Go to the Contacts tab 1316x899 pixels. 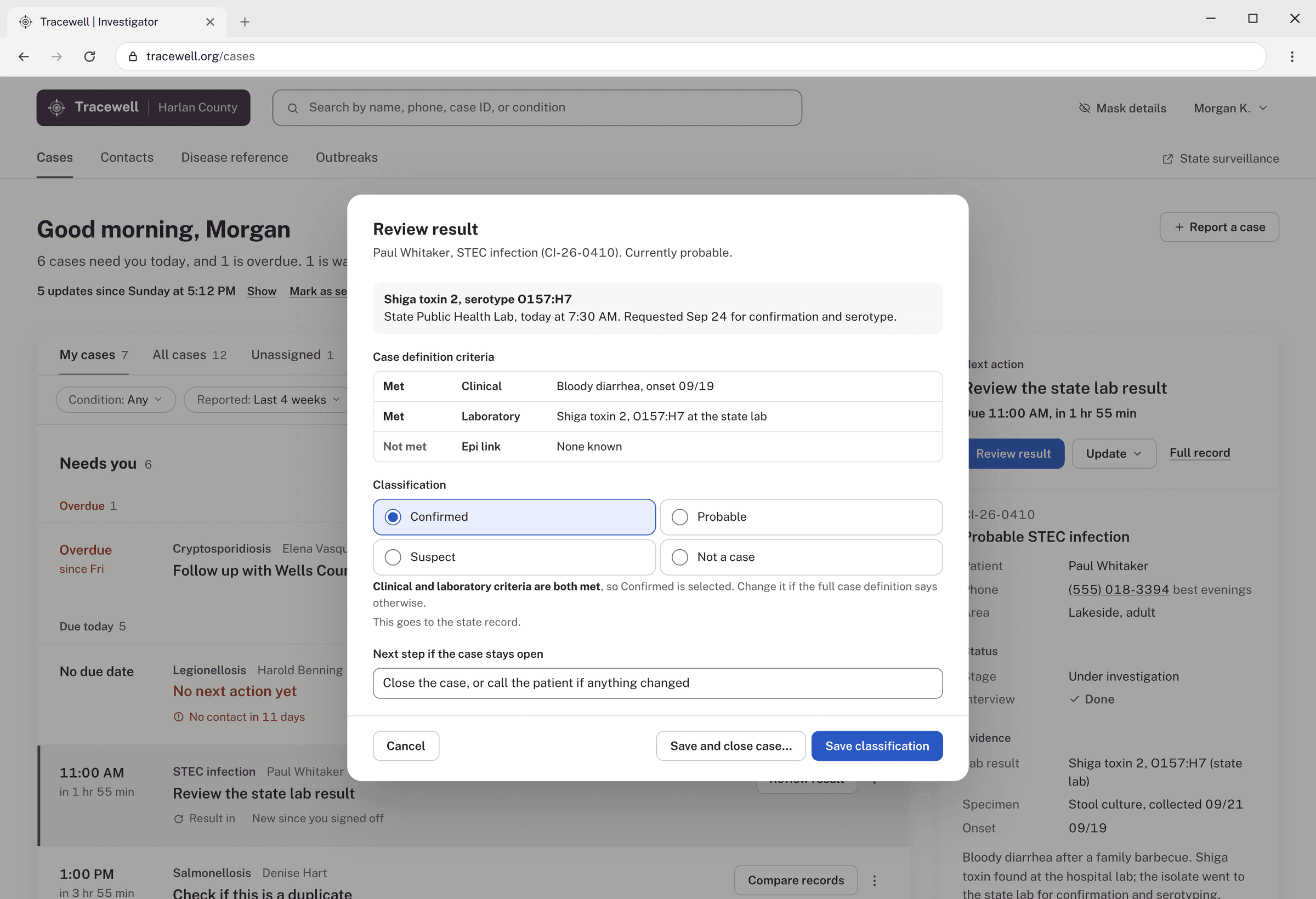coord(127,157)
